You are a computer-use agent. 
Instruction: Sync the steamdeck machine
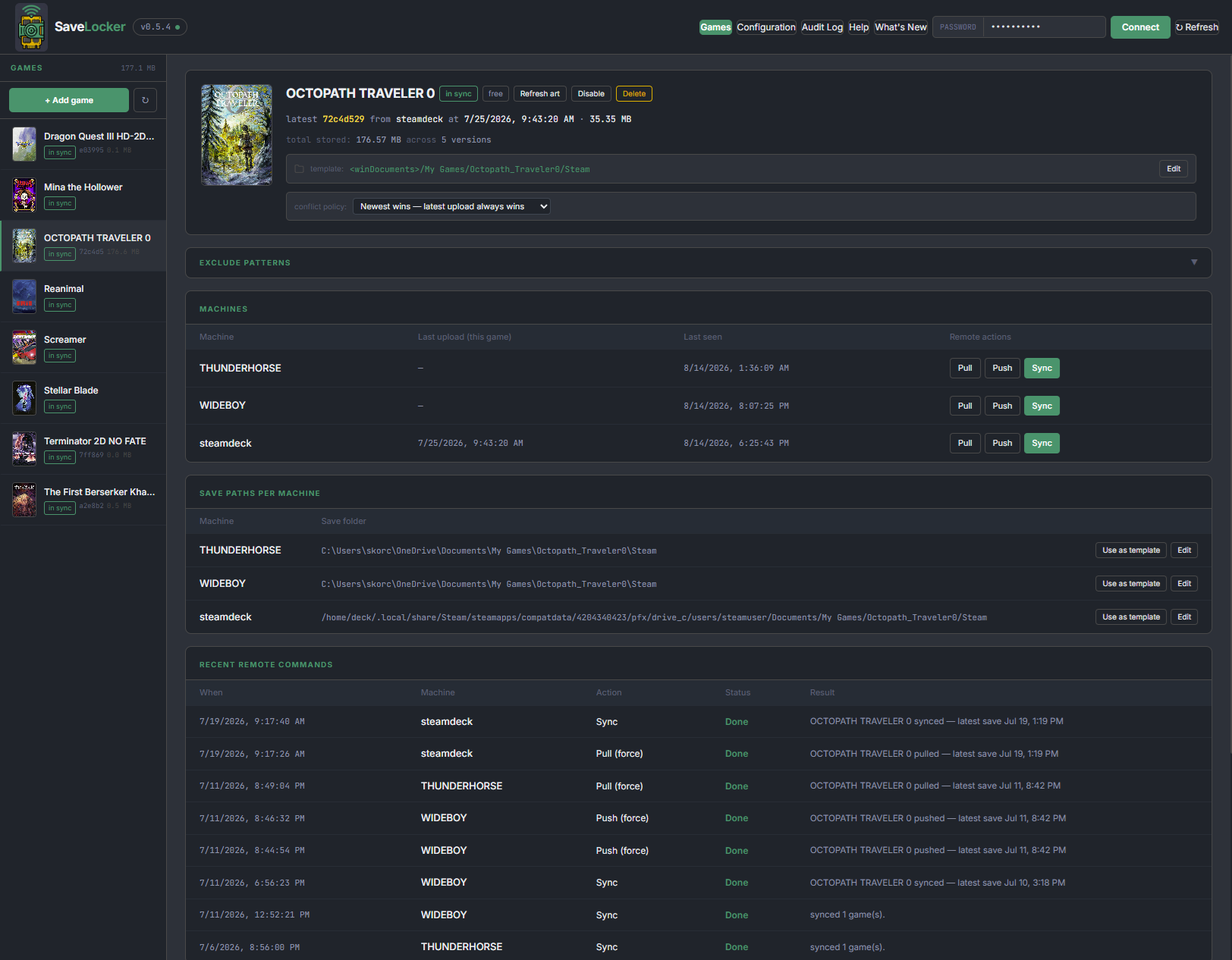(1042, 443)
